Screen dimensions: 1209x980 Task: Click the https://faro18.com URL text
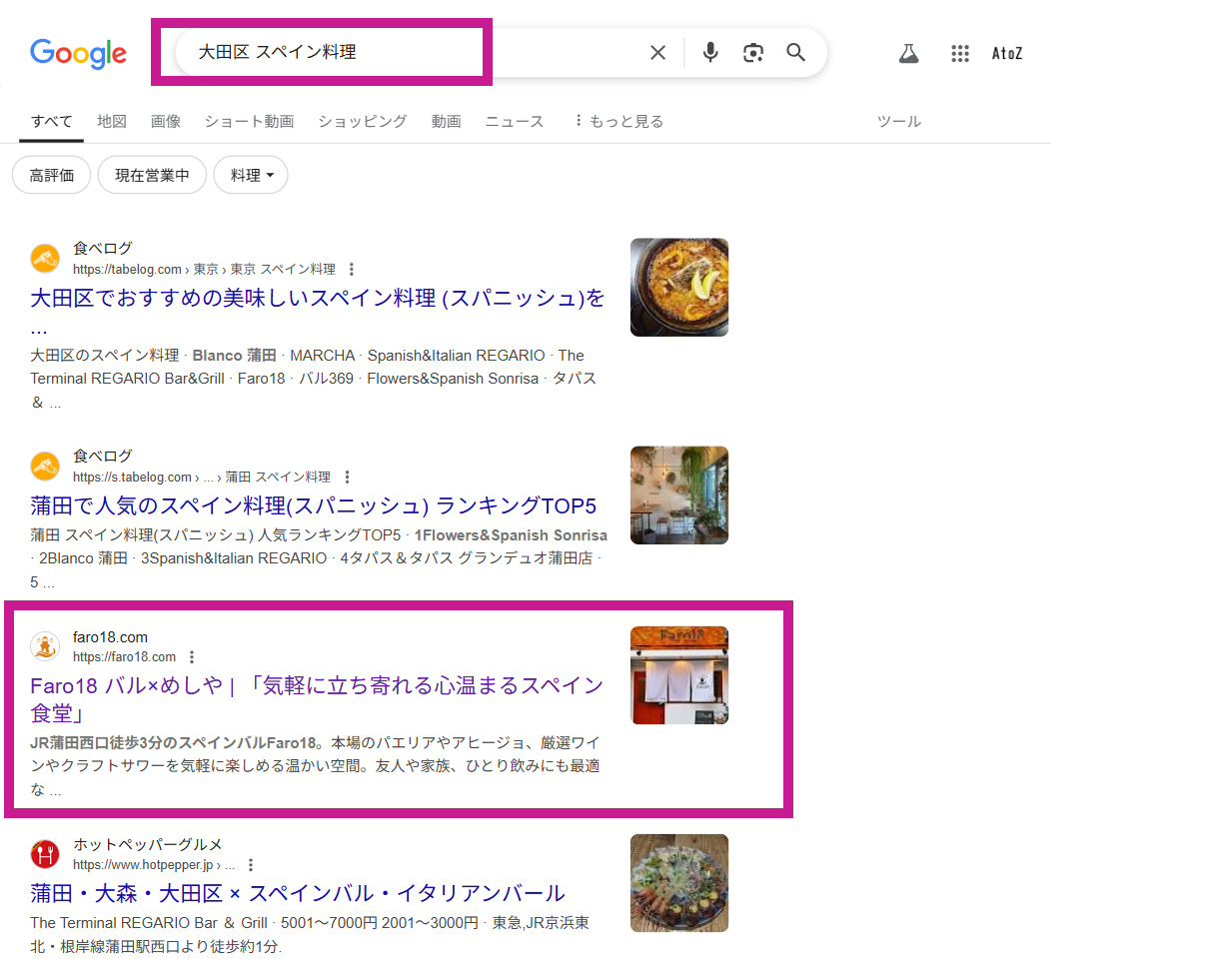(125, 657)
